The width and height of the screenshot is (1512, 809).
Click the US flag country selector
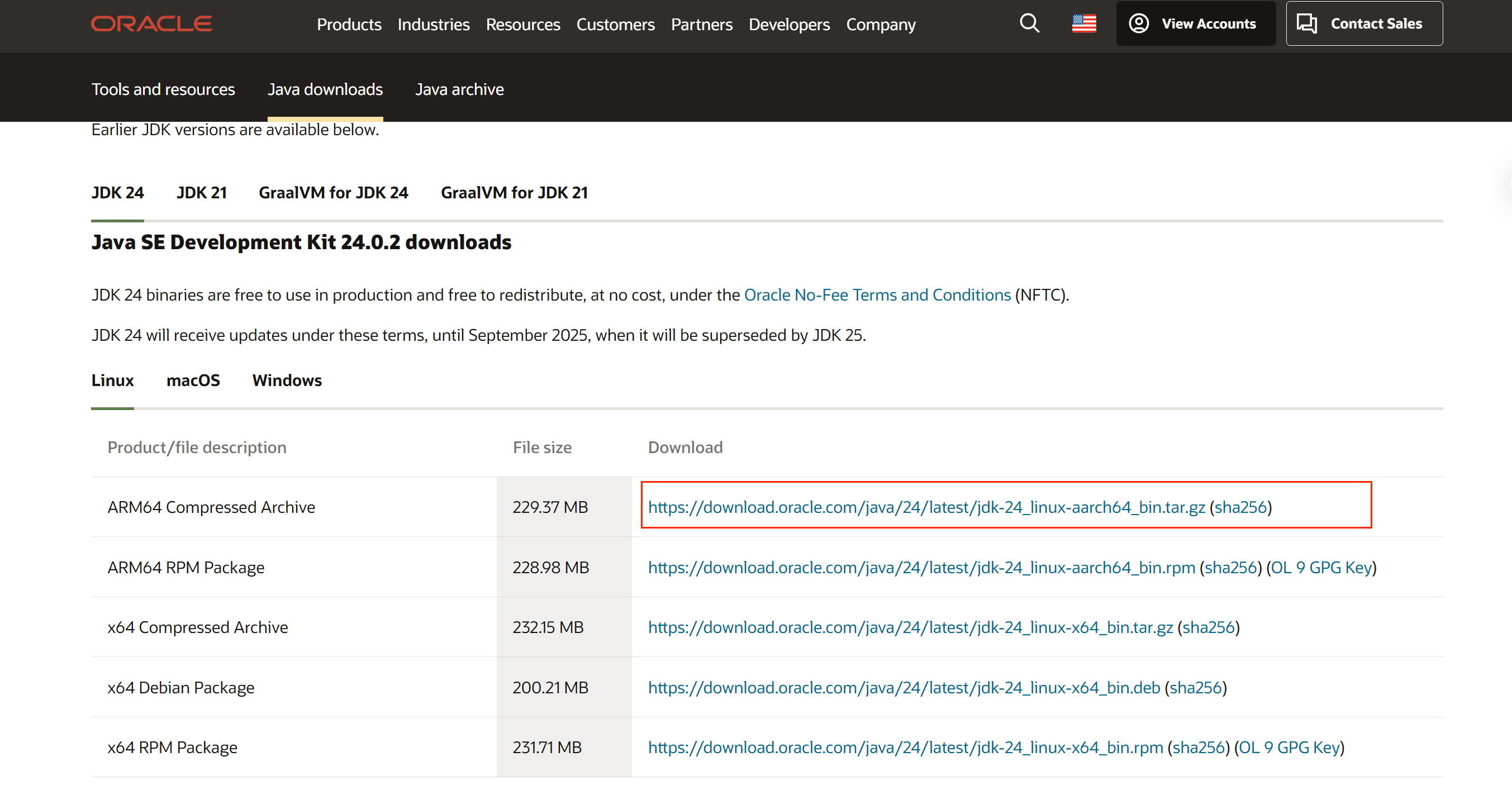point(1084,23)
